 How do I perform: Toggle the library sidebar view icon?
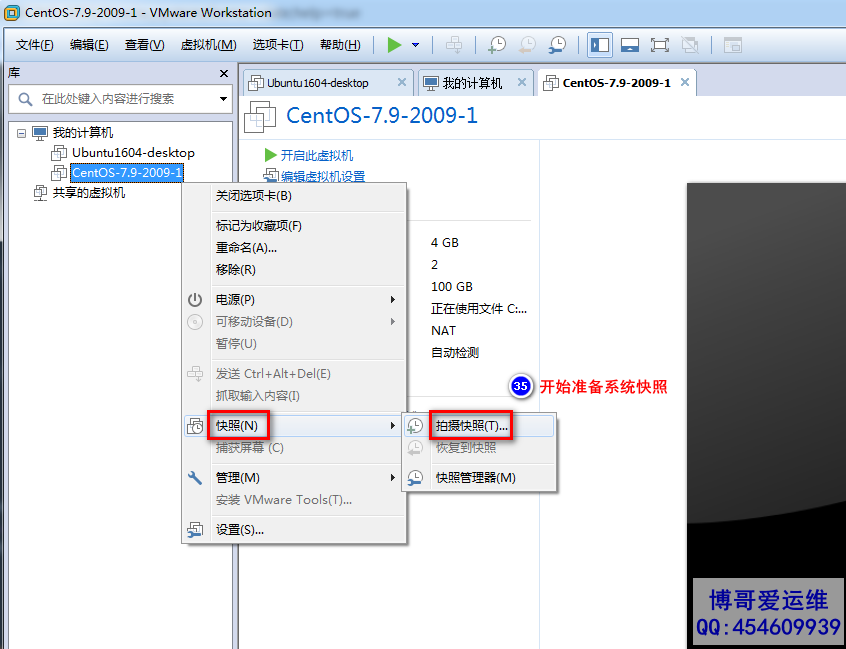599,45
